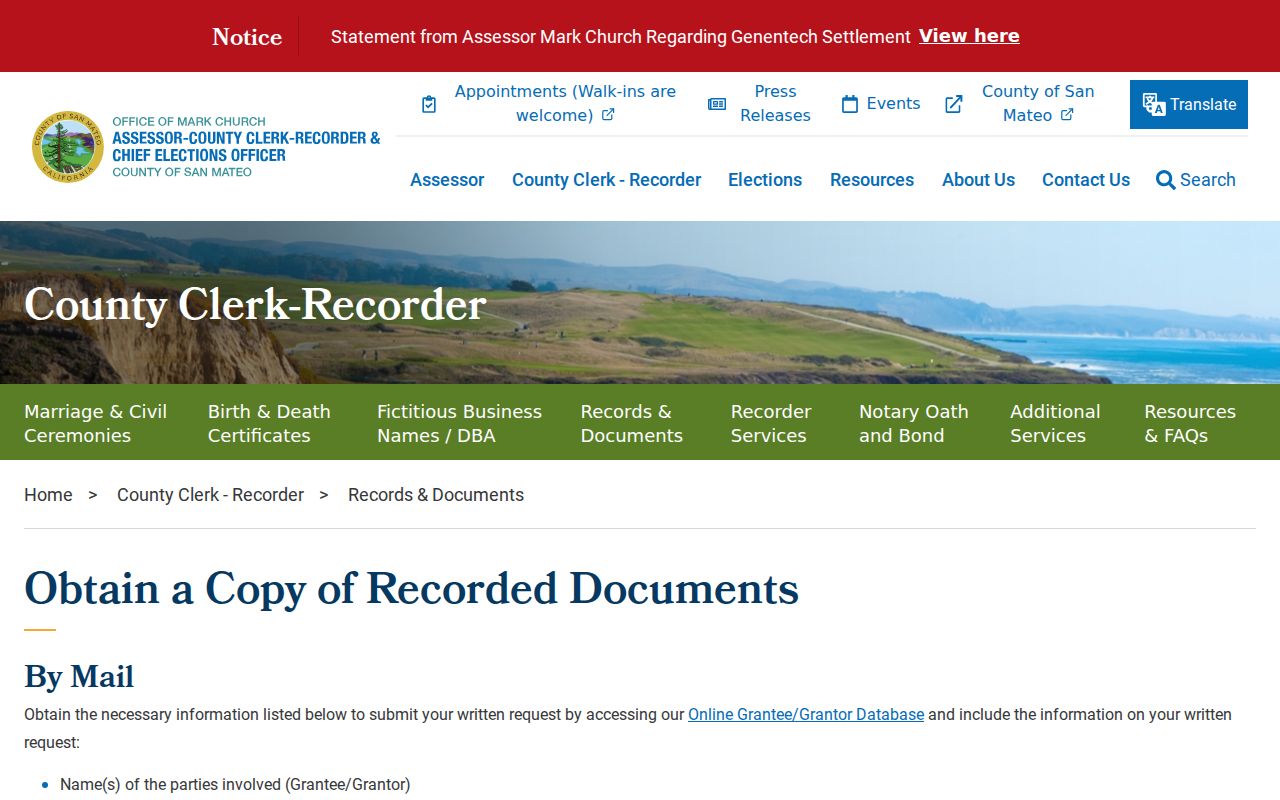This screenshot has height=800, width=1280.
Task: Click the 'Name(s) of the parties involved' bullet
Action: [x=235, y=785]
